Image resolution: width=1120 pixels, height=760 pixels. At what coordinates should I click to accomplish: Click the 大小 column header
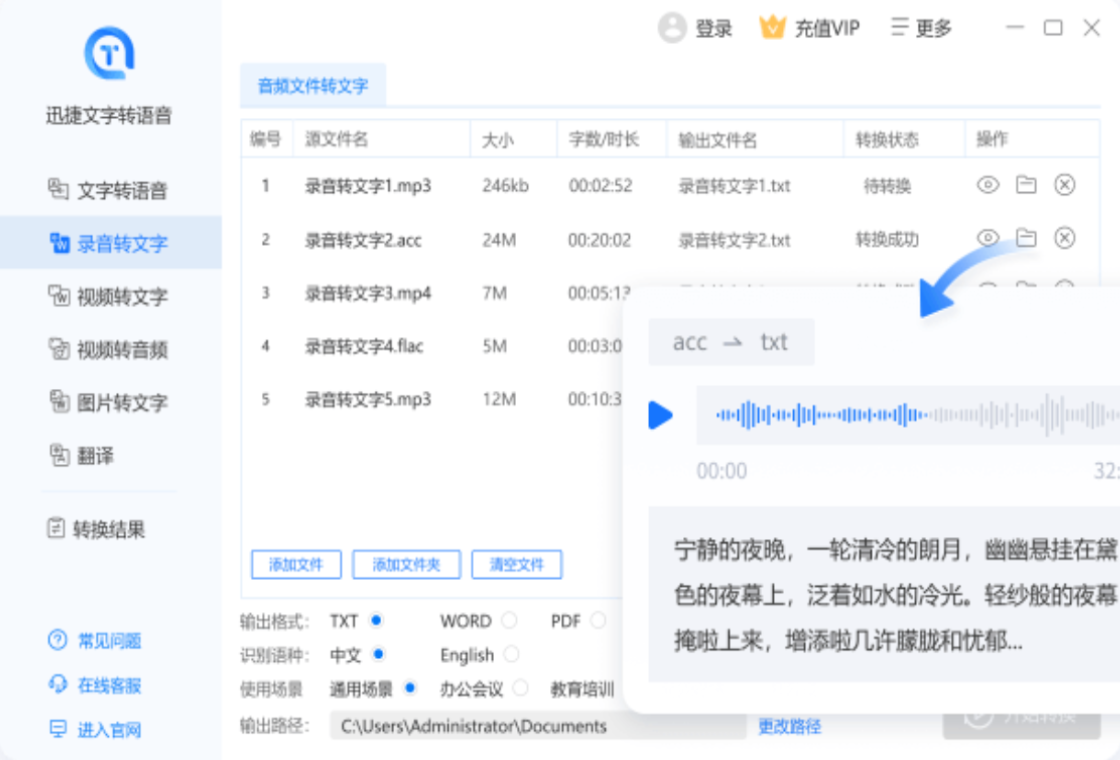tap(498, 139)
